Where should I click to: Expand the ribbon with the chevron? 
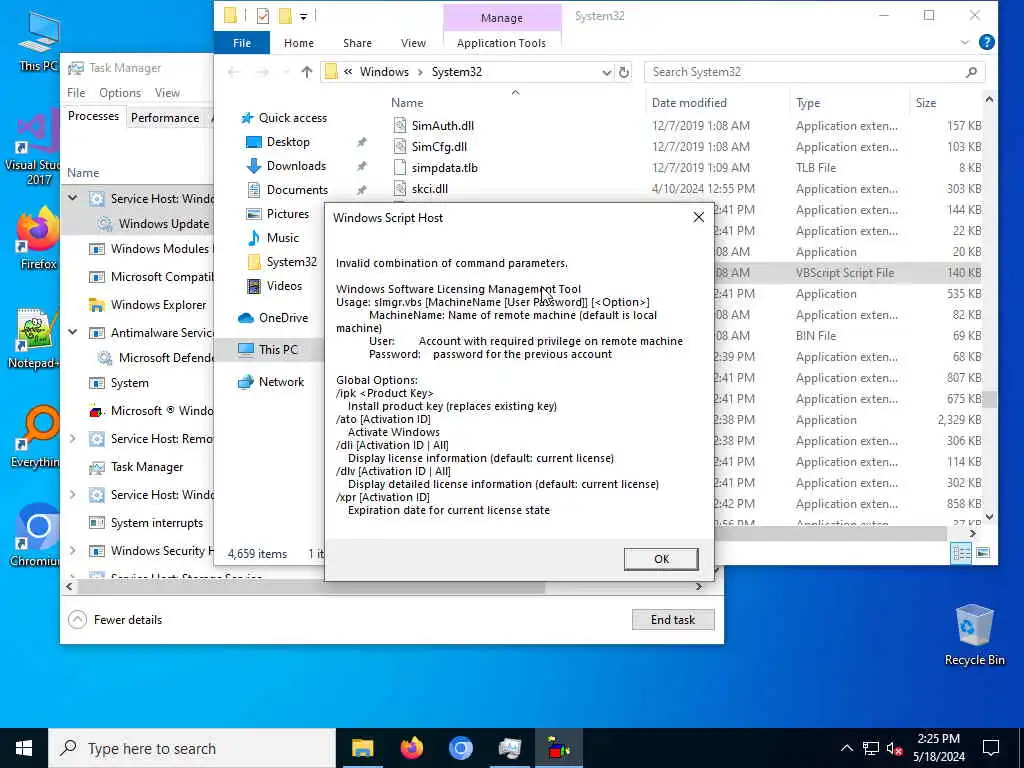click(x=965, y=42)
